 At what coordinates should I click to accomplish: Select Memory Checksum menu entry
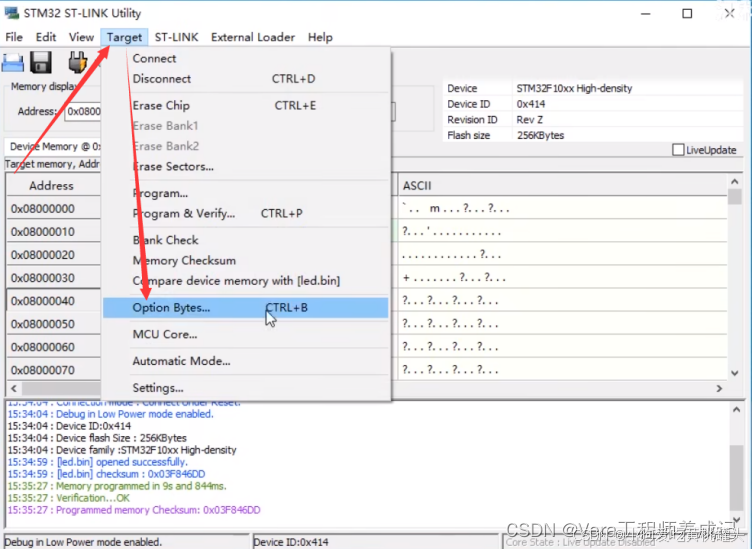coord(246,260)
